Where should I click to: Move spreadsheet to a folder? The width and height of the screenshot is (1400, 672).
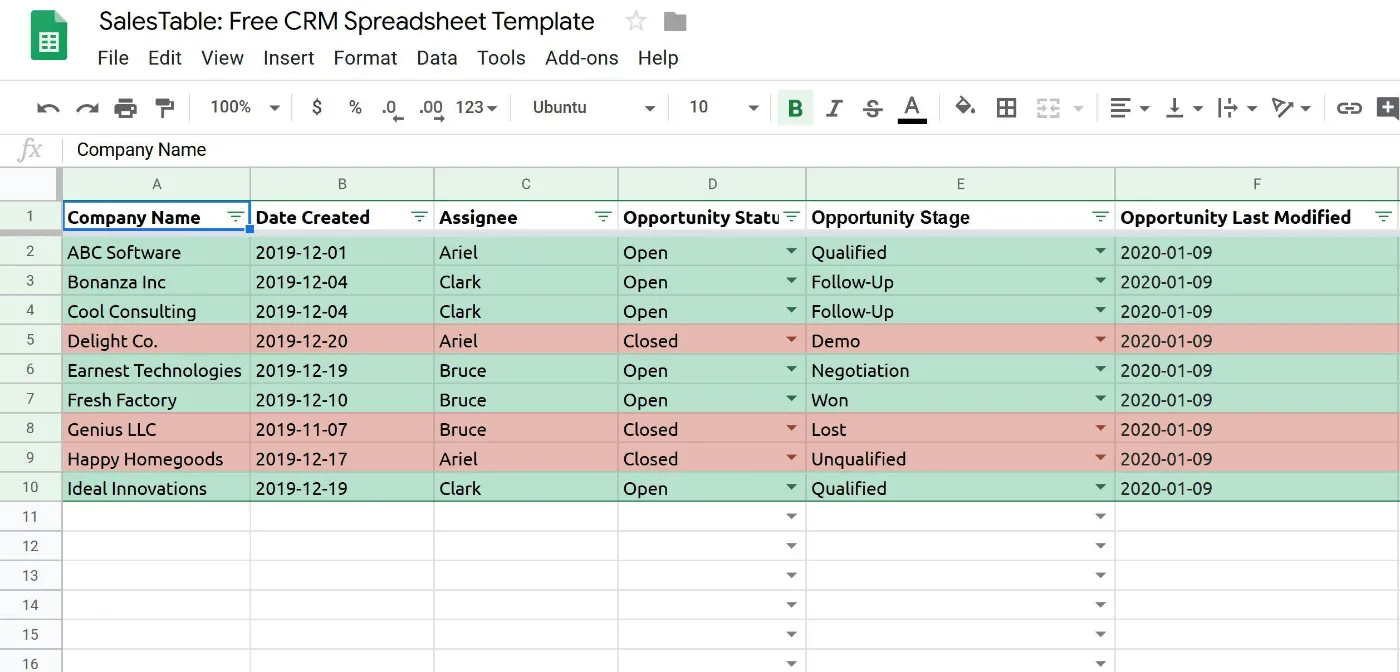click(674, 20)
